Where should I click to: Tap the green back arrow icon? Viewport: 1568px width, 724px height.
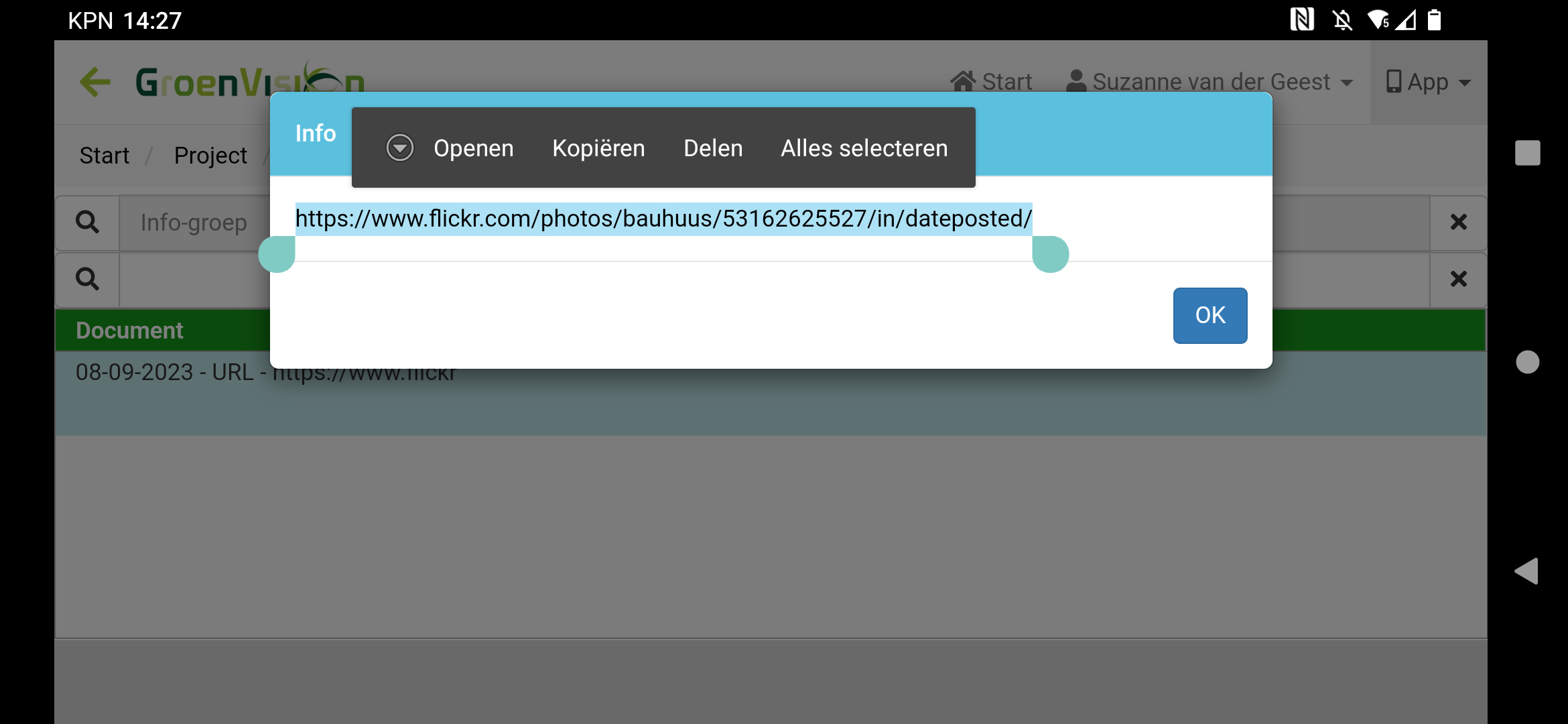95,82
